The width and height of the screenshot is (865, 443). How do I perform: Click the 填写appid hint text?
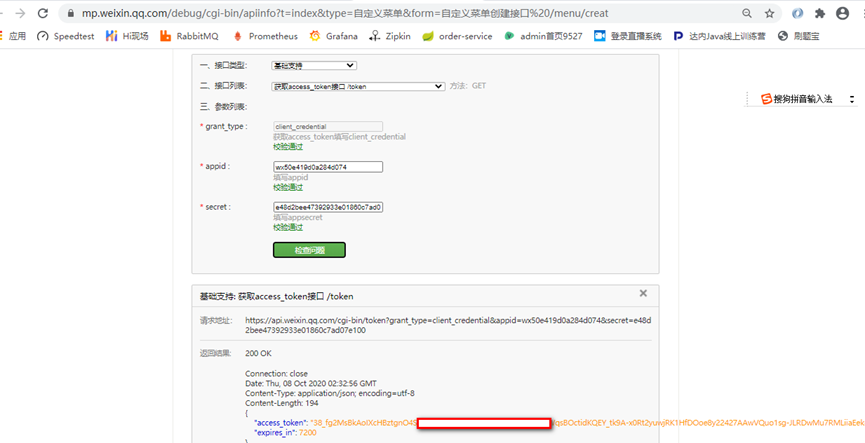(291, 177)
